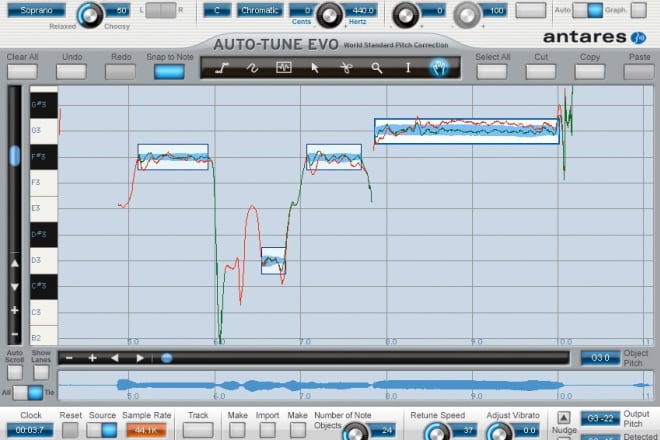Click the Copy button

click(590, 72)
